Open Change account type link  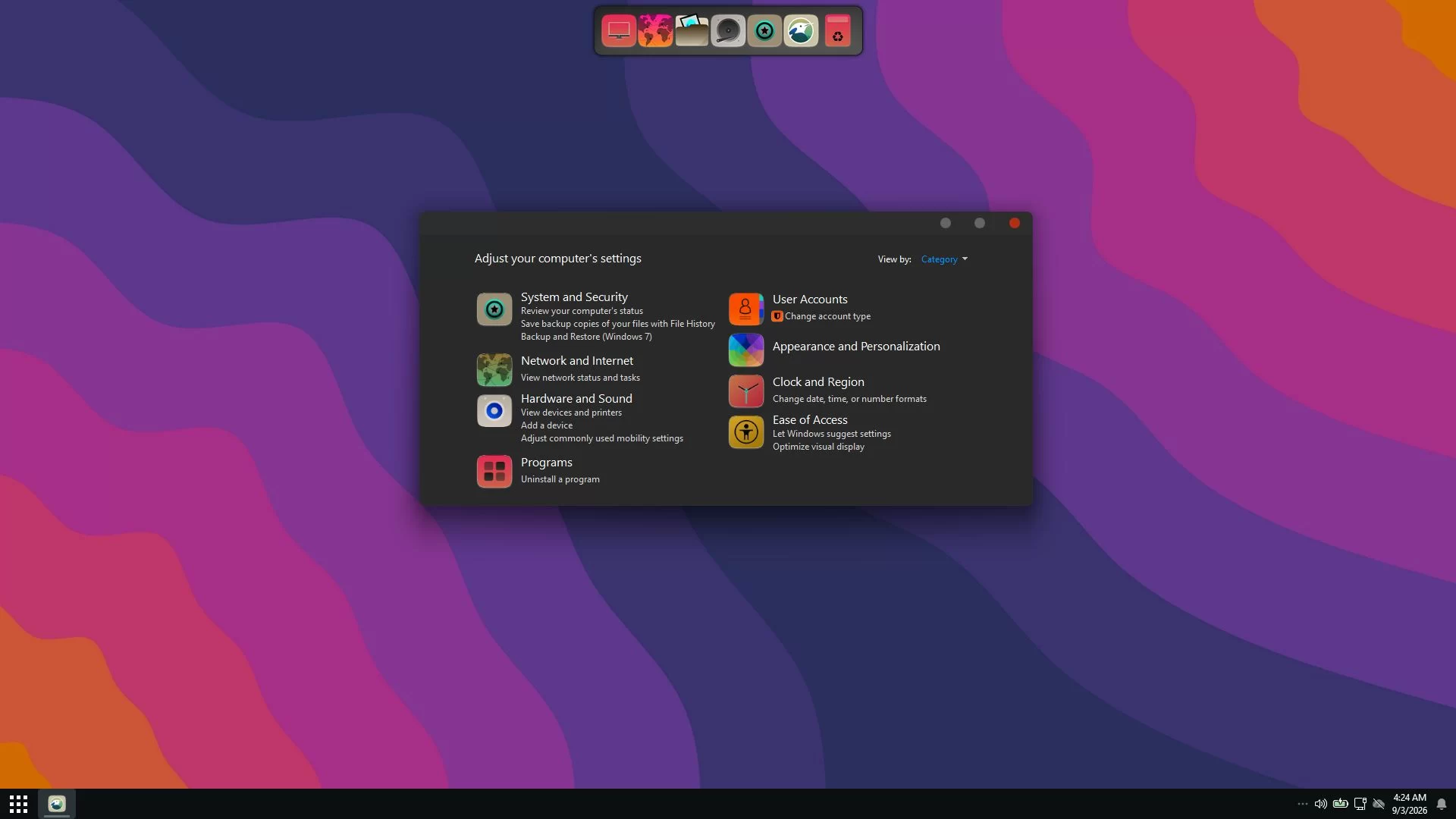click(827, 316)
